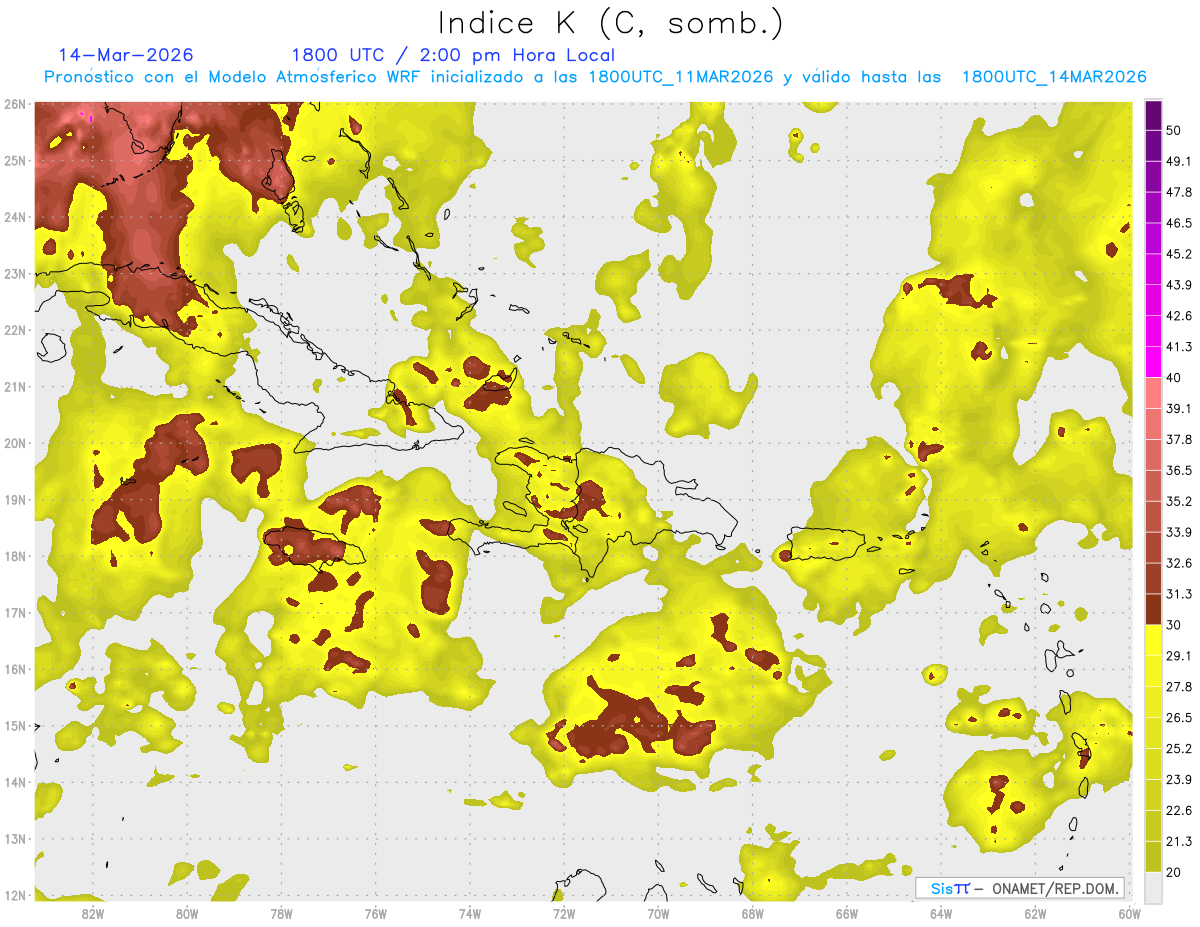This screenshot has height=927, width=1200.
Task: Click the 60W longitude label
Action: click(x=1130, y=913)
